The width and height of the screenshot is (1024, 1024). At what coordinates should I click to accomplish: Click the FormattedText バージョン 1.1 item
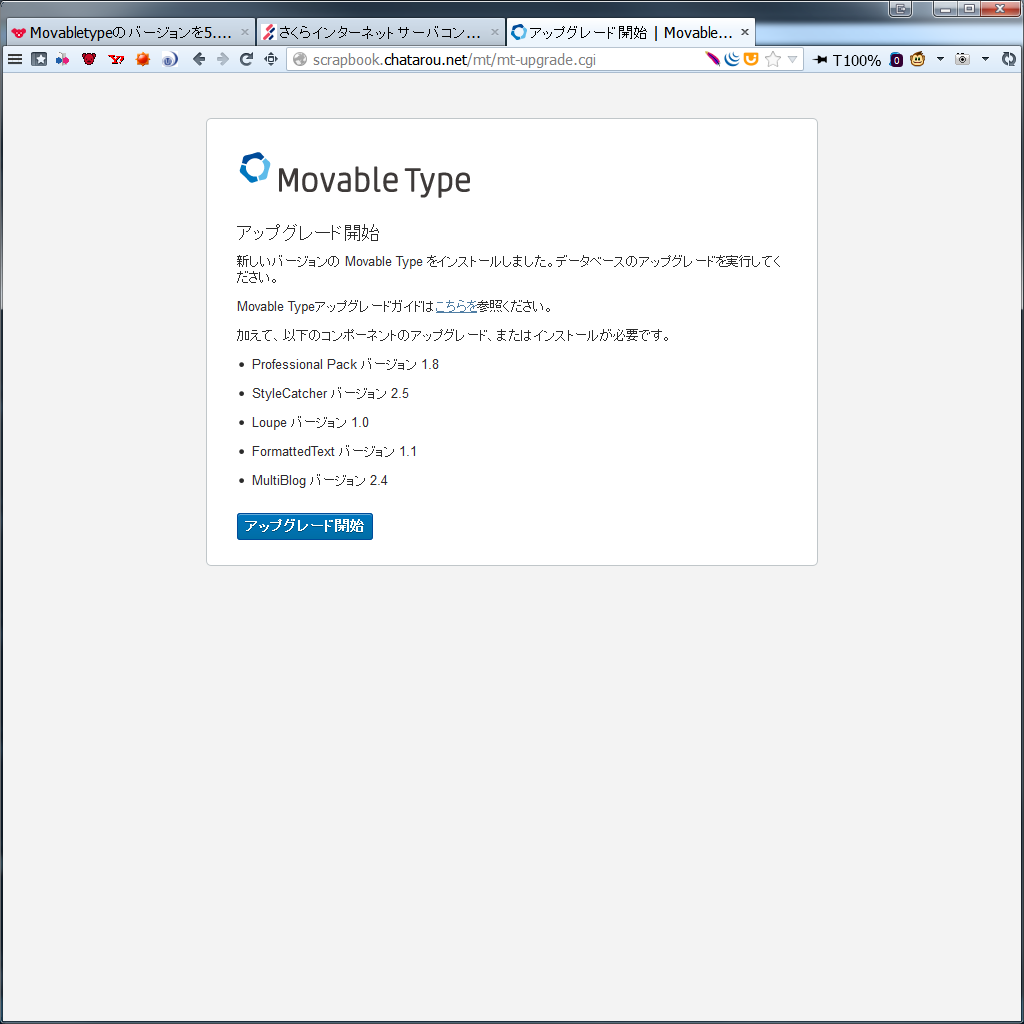point(334,451)
